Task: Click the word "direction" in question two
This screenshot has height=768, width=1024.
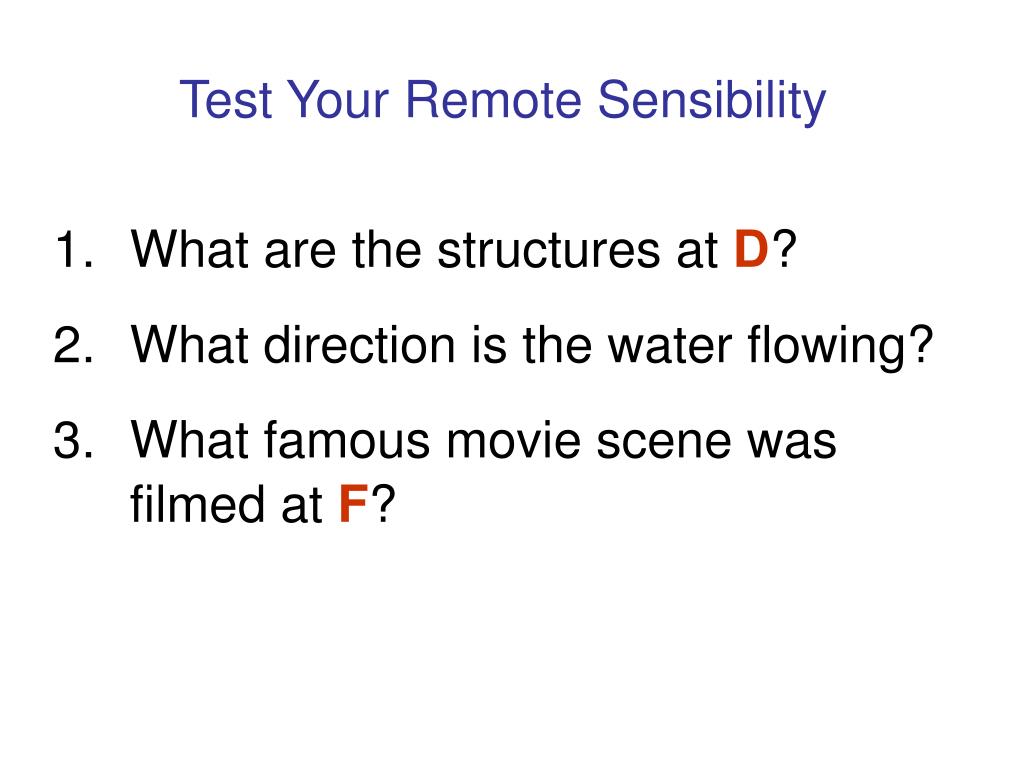Action: 359,344
